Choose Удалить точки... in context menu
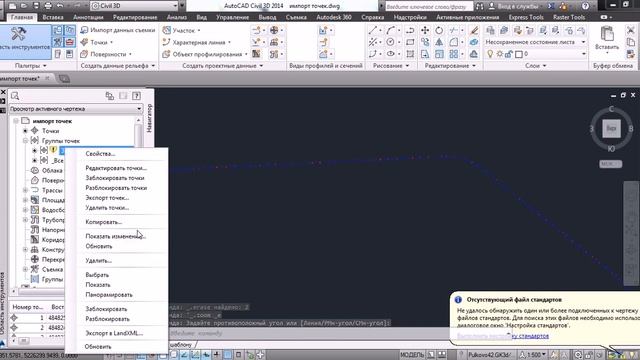 pyautogui.click(x=107, y=208)
